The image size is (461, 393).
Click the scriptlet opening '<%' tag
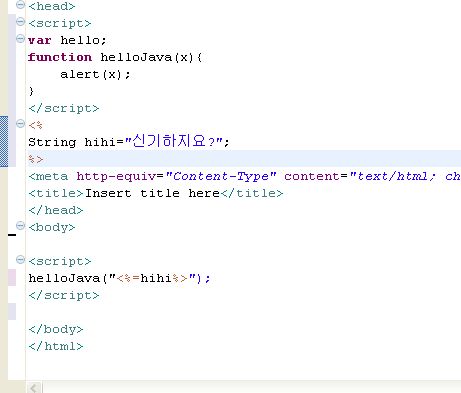(36, 125)
